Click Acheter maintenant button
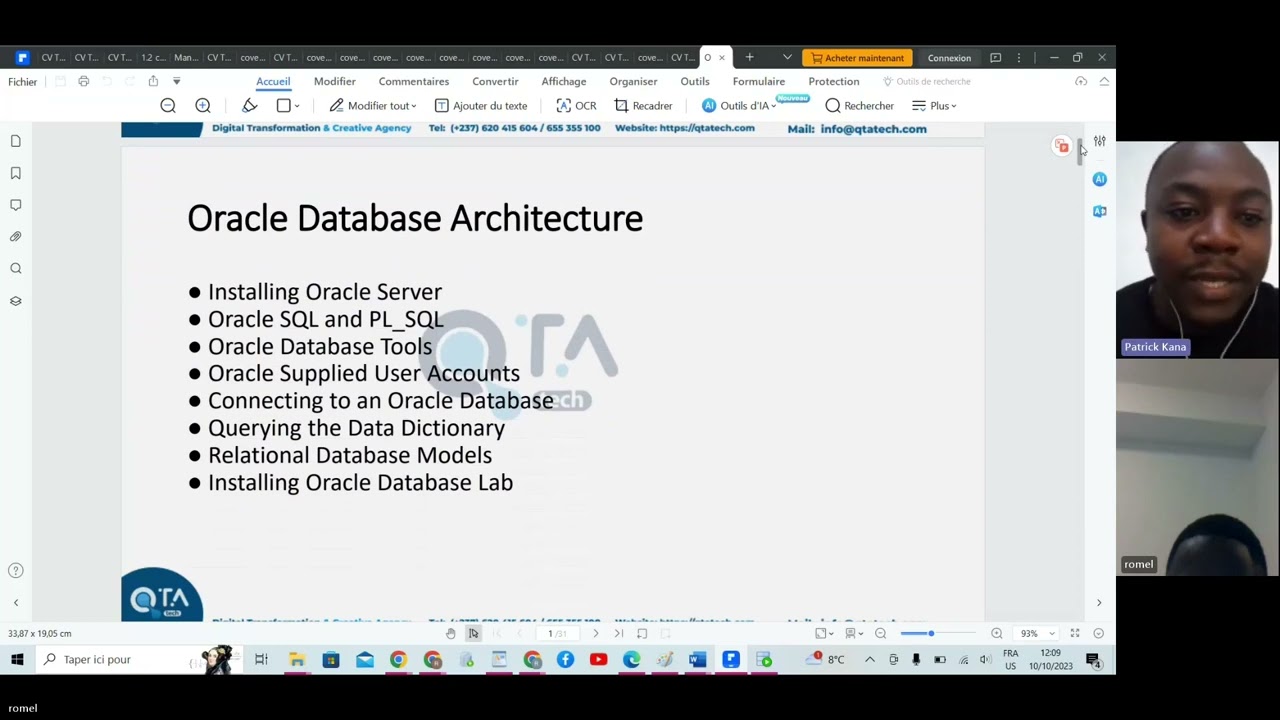Image resolution: width=1280 pixels, height=720 pixels. [858, 57]
